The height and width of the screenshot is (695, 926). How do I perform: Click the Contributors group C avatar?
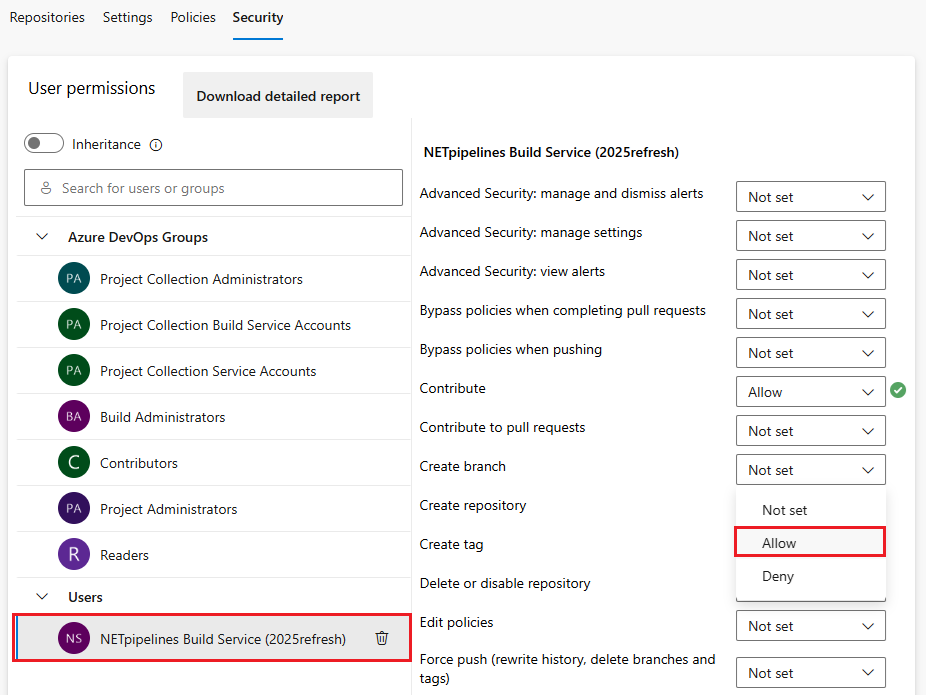click(x=74, y=463)
